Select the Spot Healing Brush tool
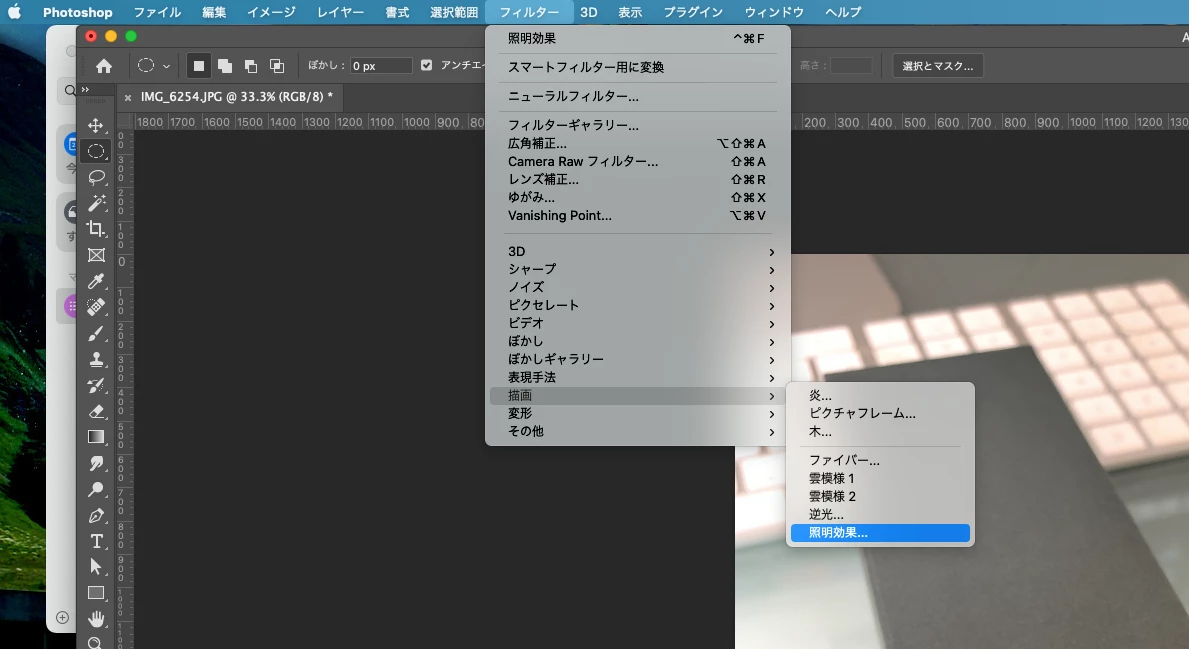This screenshot has width=1189, height=649. point(96,307)
